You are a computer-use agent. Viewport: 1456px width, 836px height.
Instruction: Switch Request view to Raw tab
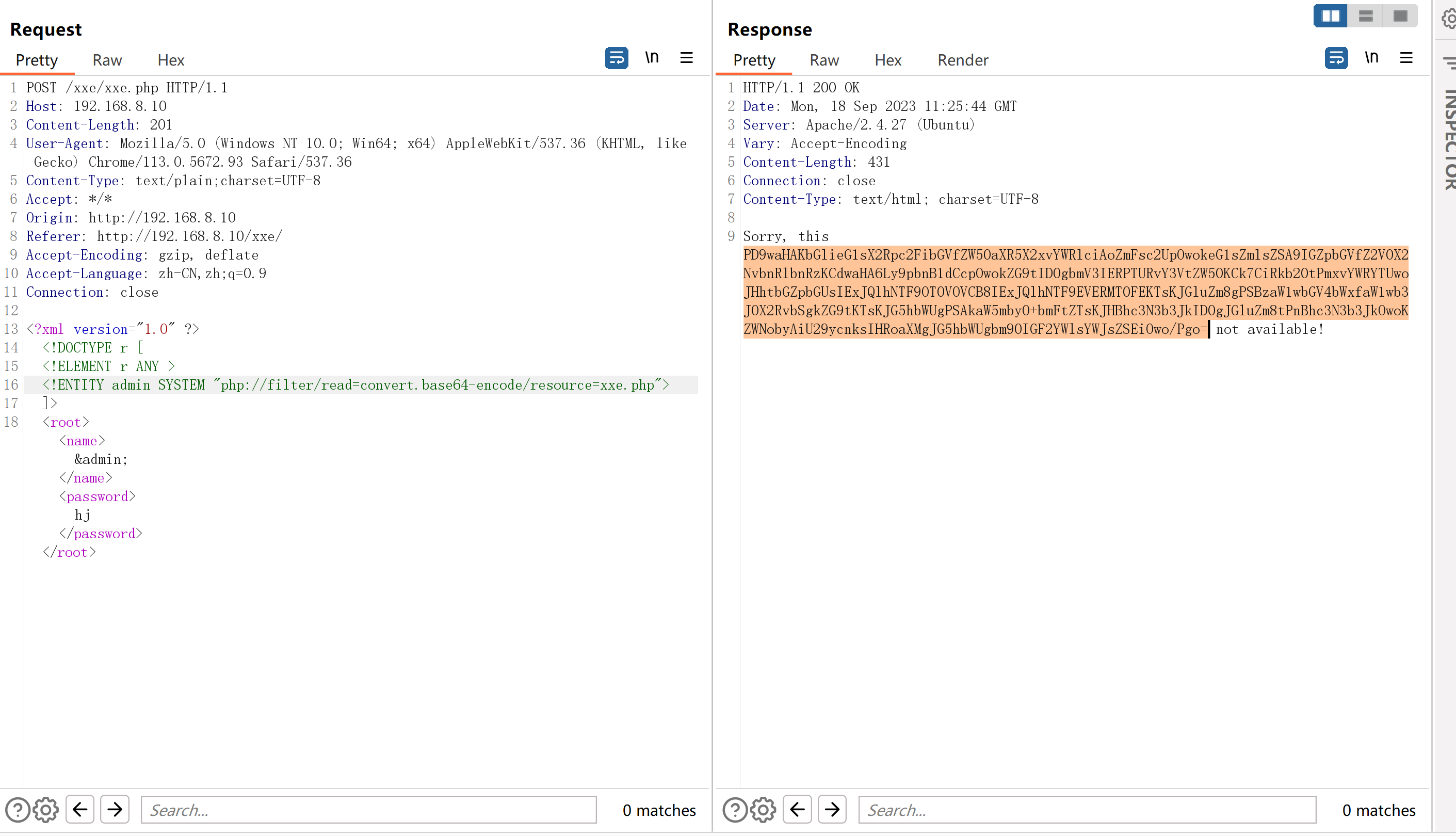(107, 60)
